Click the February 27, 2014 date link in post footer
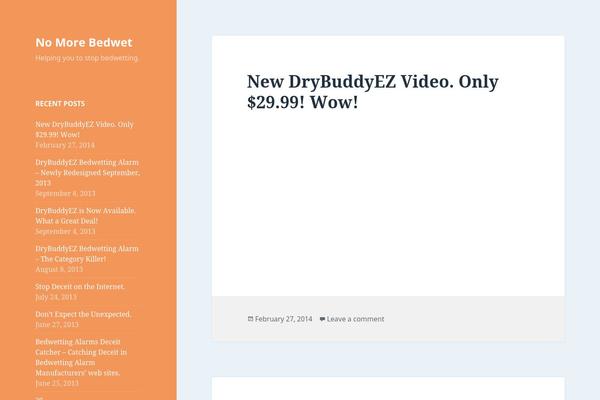This screenshot has width=600, height=400. click(284, 319)
